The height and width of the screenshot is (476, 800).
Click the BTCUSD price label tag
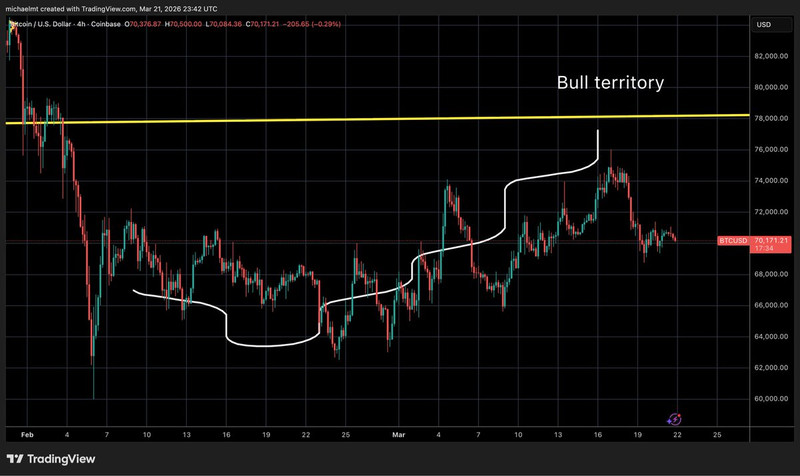(733, 241)
